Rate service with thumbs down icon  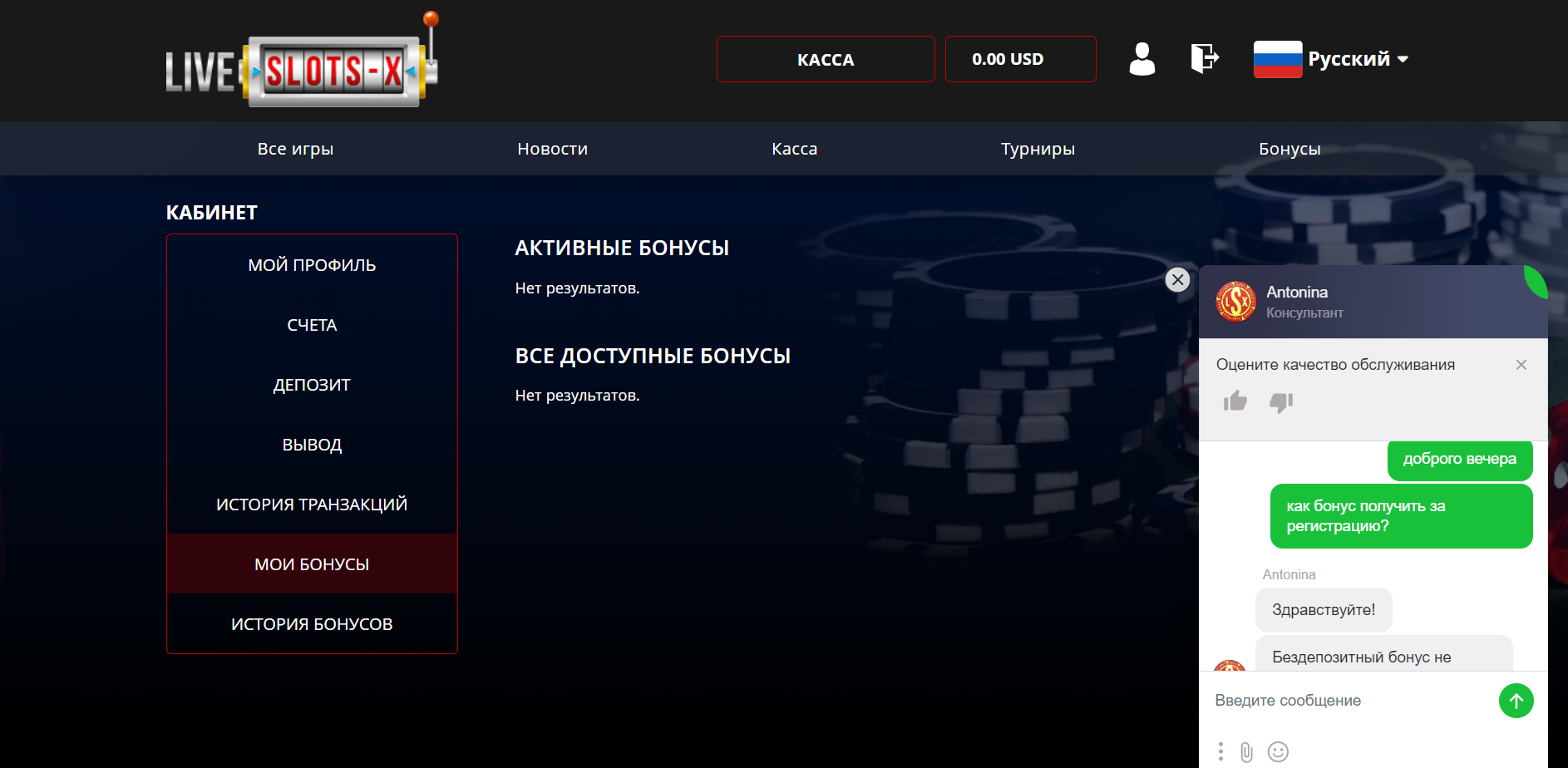(1280, 402)
